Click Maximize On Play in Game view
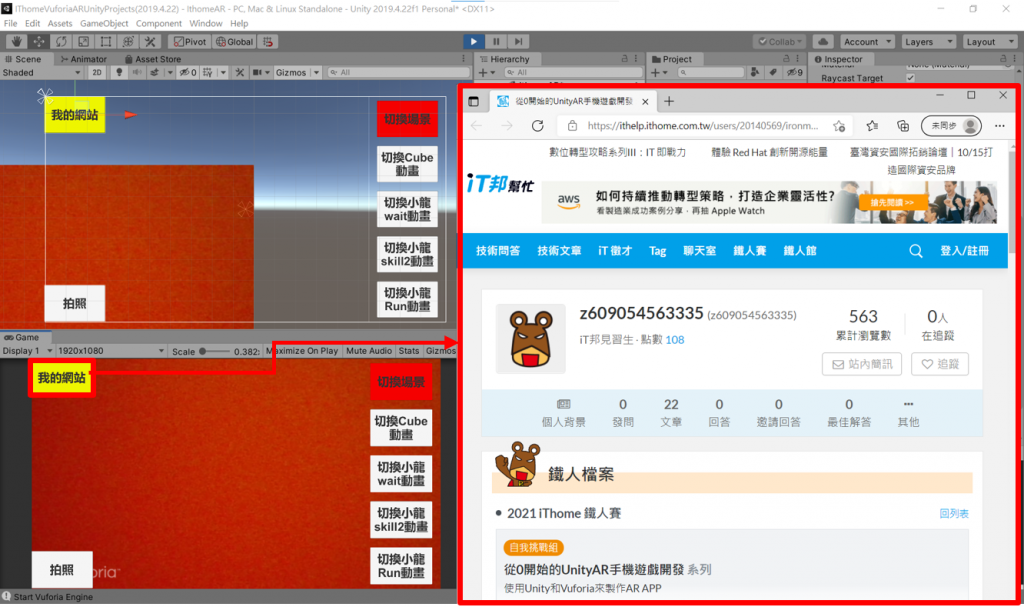The width and height of the screenshot is (1024, 607). (x=302, y=351)
